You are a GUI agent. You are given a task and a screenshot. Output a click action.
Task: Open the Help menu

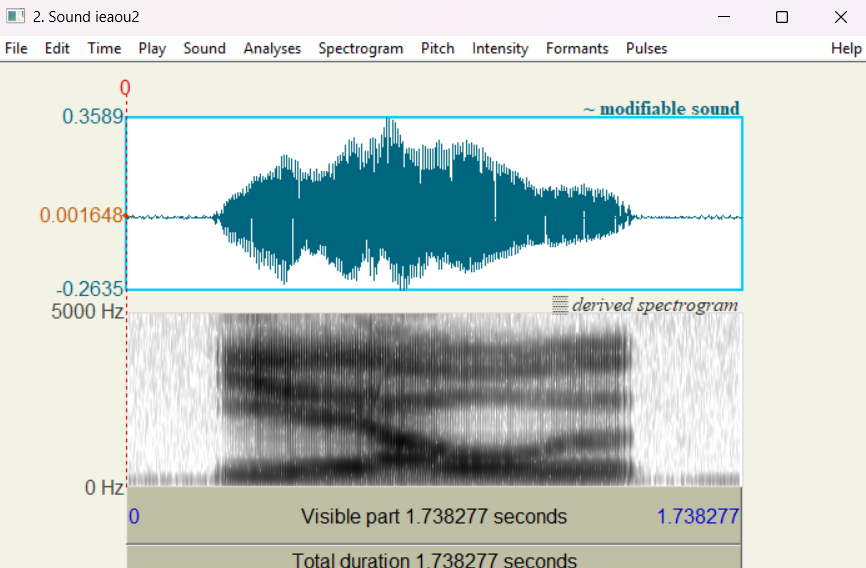[x=846, y=49]
